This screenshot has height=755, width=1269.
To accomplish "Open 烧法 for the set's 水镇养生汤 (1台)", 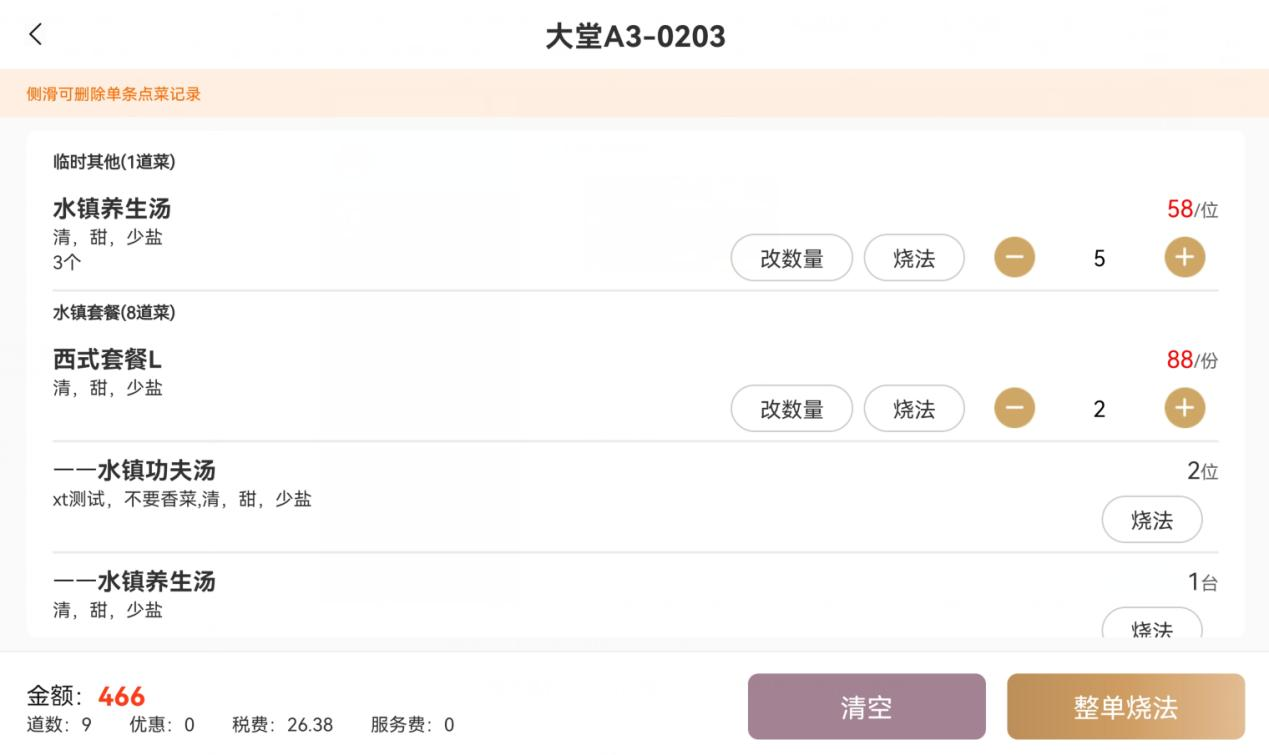I will point(1152,624).
